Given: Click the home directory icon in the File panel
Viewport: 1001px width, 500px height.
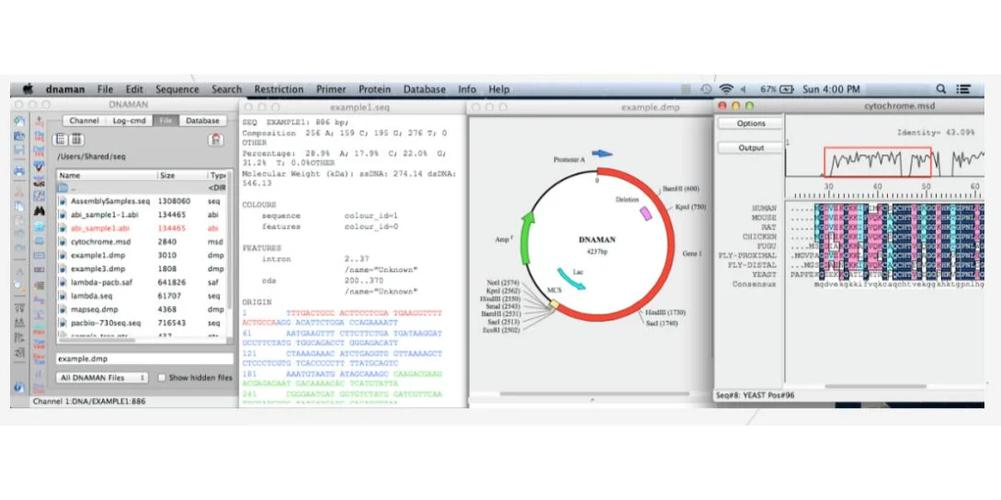Looking at the screenshot, I should click(216, 139).
